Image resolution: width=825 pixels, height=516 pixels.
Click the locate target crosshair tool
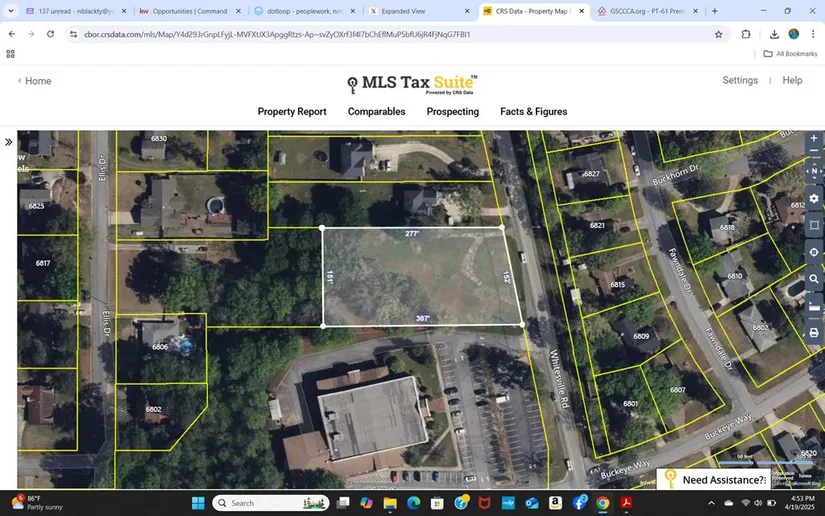coord(814,252)
